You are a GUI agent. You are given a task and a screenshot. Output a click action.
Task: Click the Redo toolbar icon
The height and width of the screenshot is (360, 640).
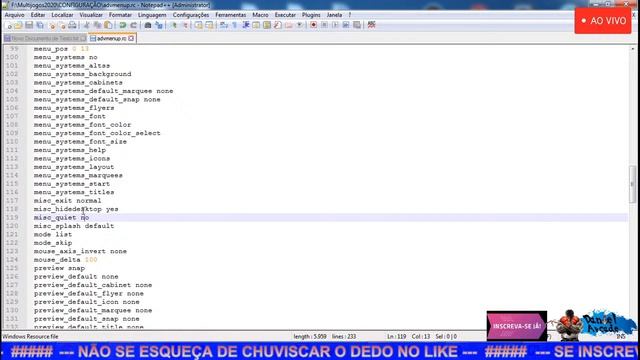133,25
